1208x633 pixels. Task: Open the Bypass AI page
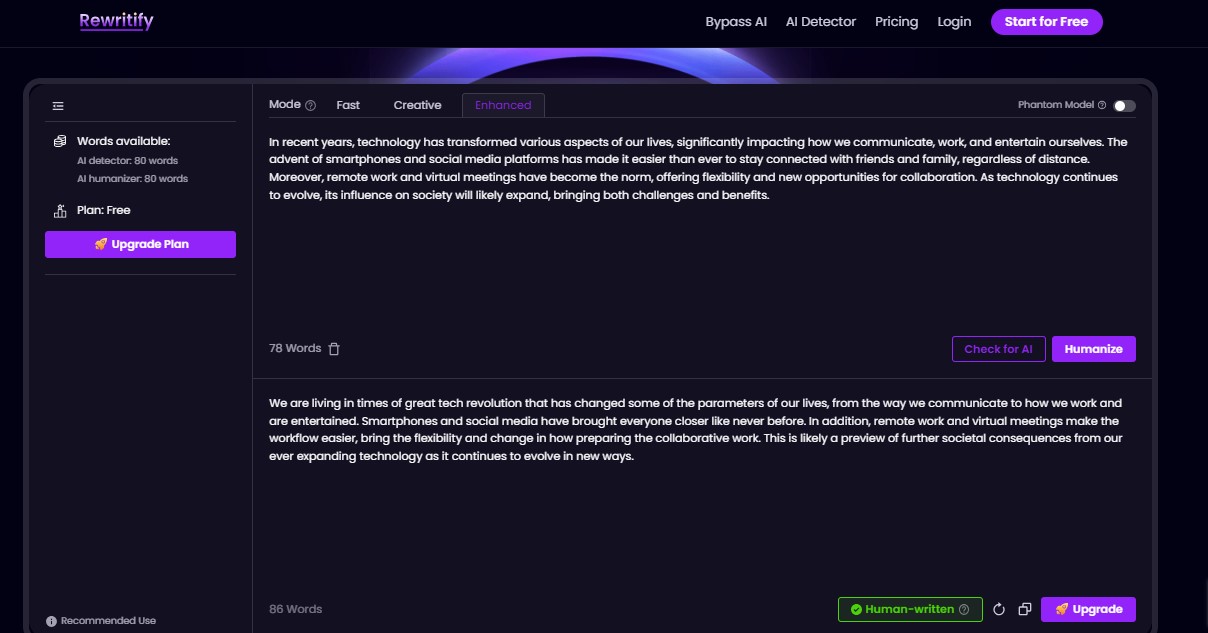click(x=736, y=22)
